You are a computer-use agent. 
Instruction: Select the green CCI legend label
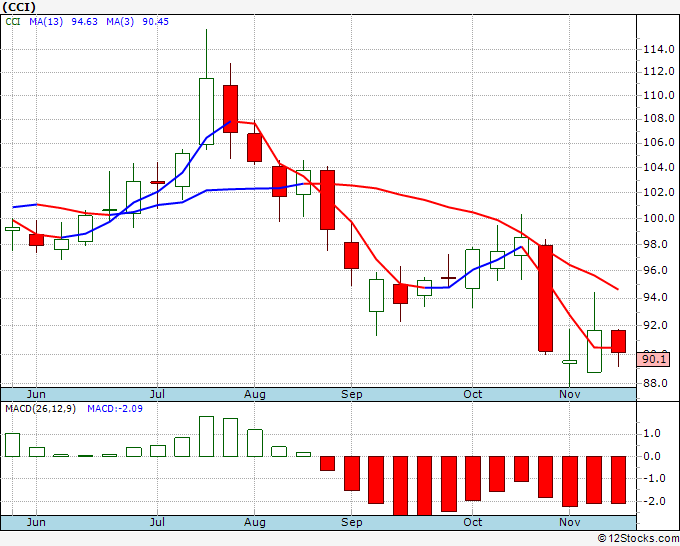(13, 22)
